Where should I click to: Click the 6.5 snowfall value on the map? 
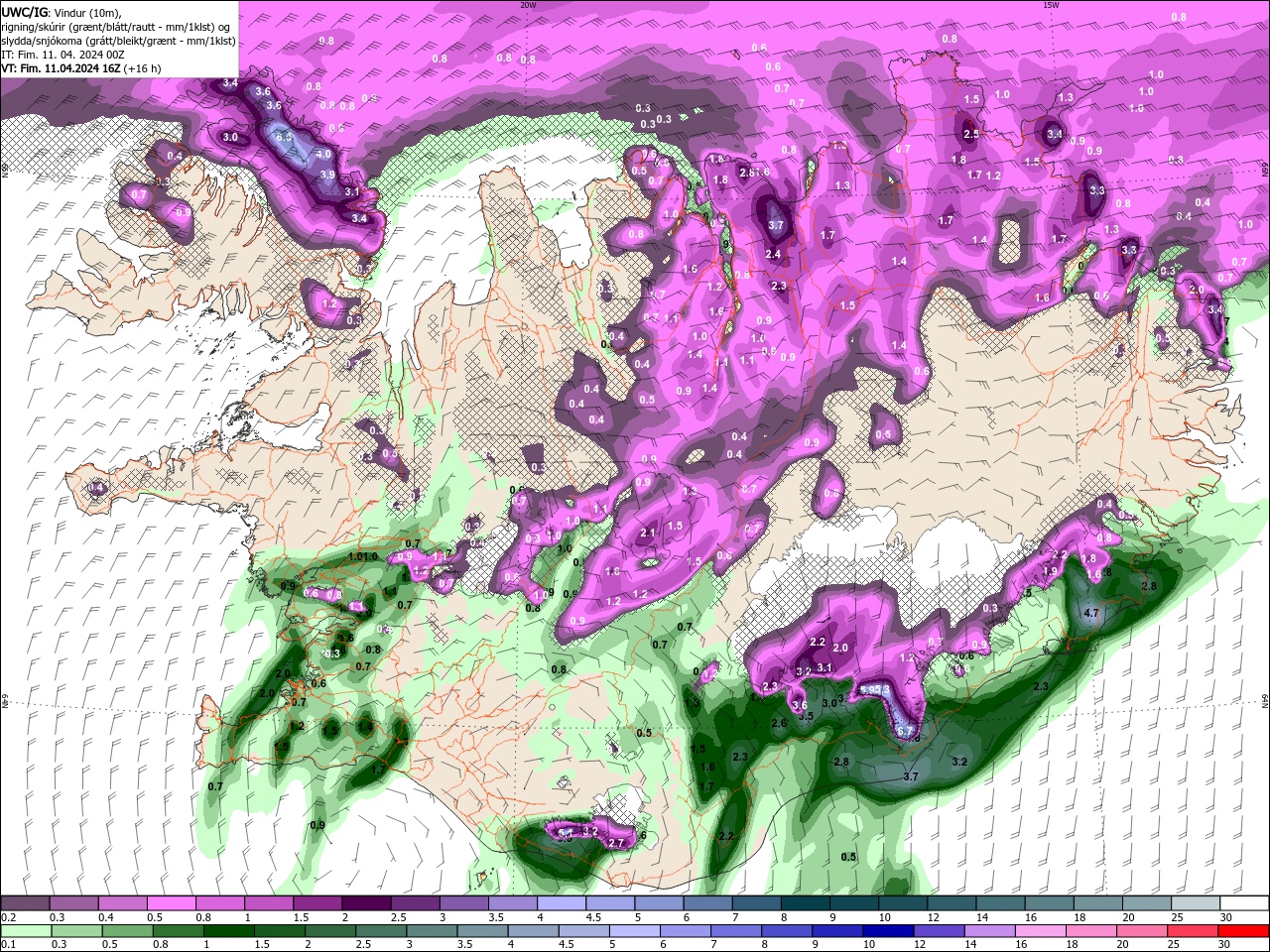pos(284,137)
